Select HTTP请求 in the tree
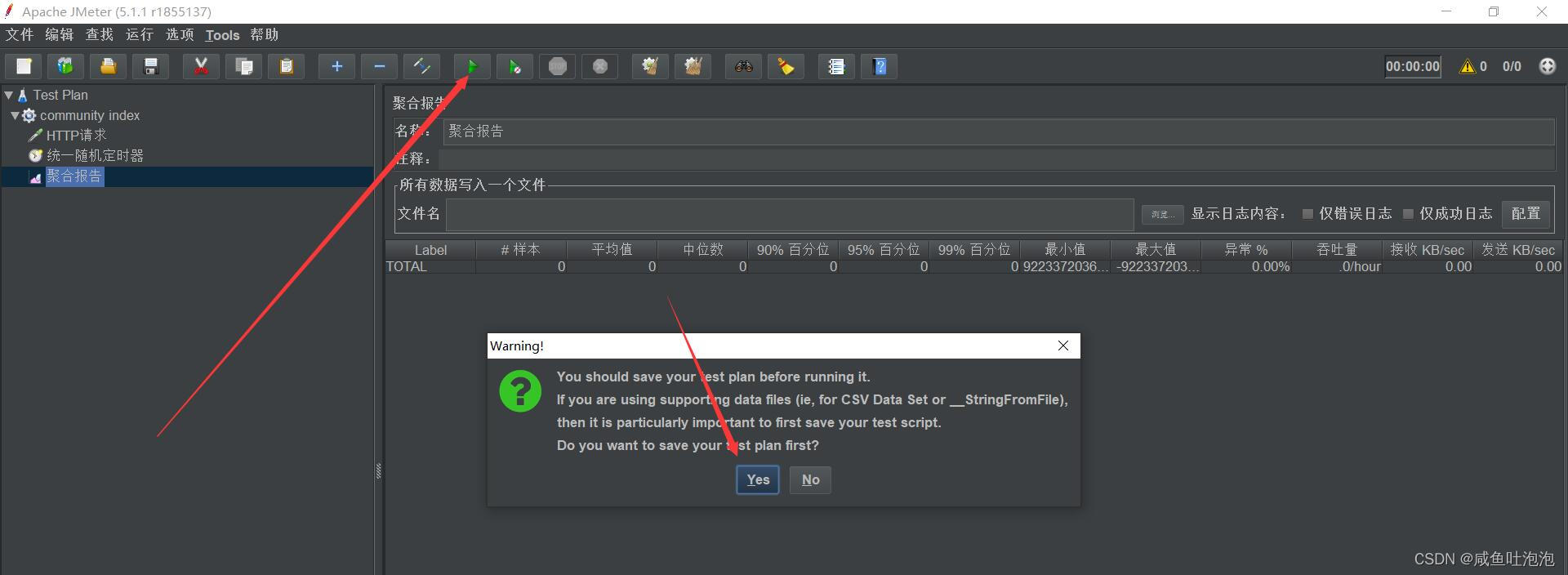 (76, 136)
